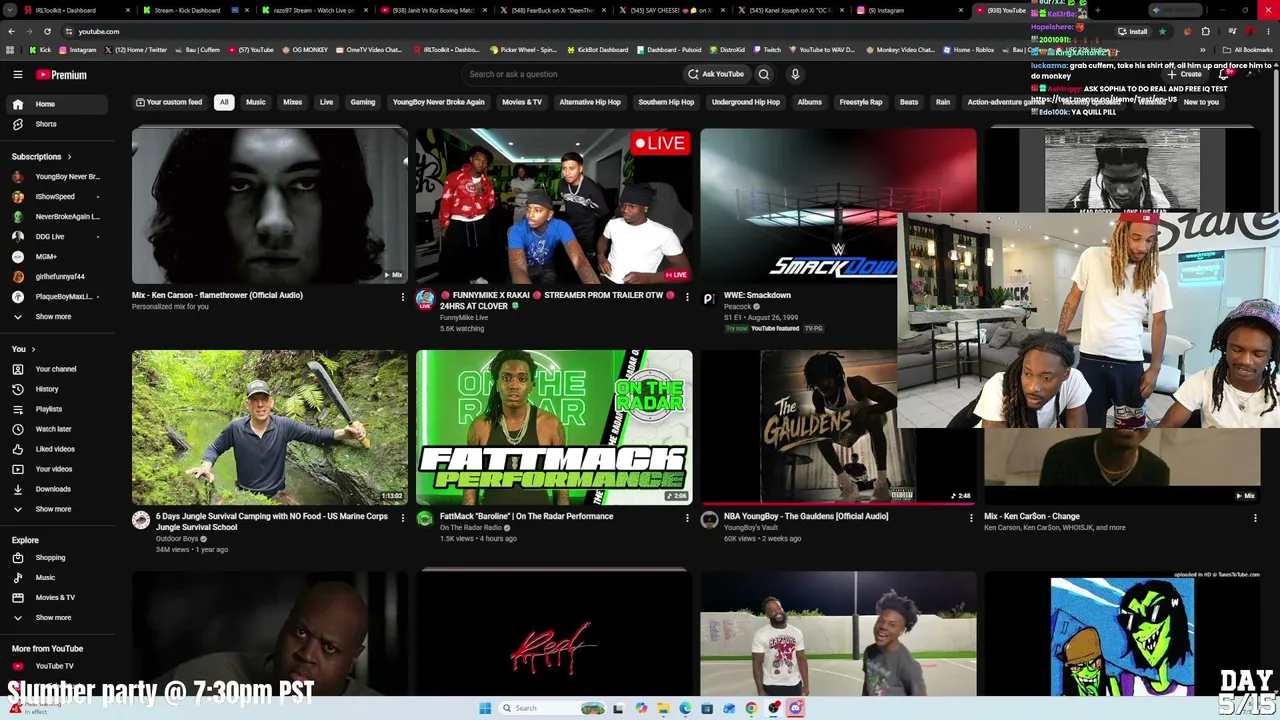
Task: Open Discord from the taskbar
Action: click(x=795, y=708)
